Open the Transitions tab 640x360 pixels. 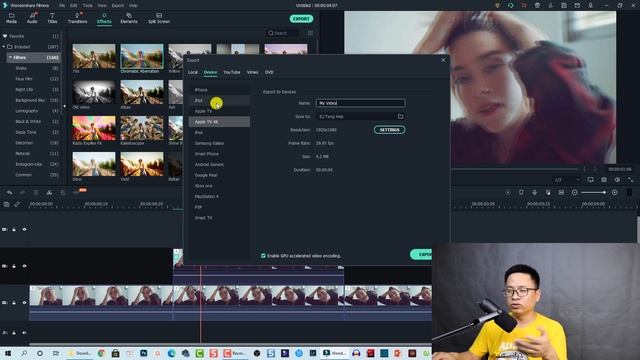(x=77, y=18)
